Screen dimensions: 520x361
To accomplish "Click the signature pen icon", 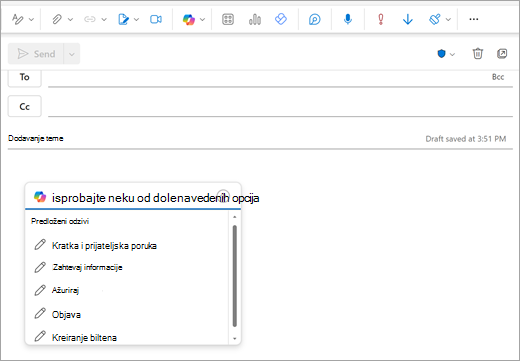I will tap(123, 19).
